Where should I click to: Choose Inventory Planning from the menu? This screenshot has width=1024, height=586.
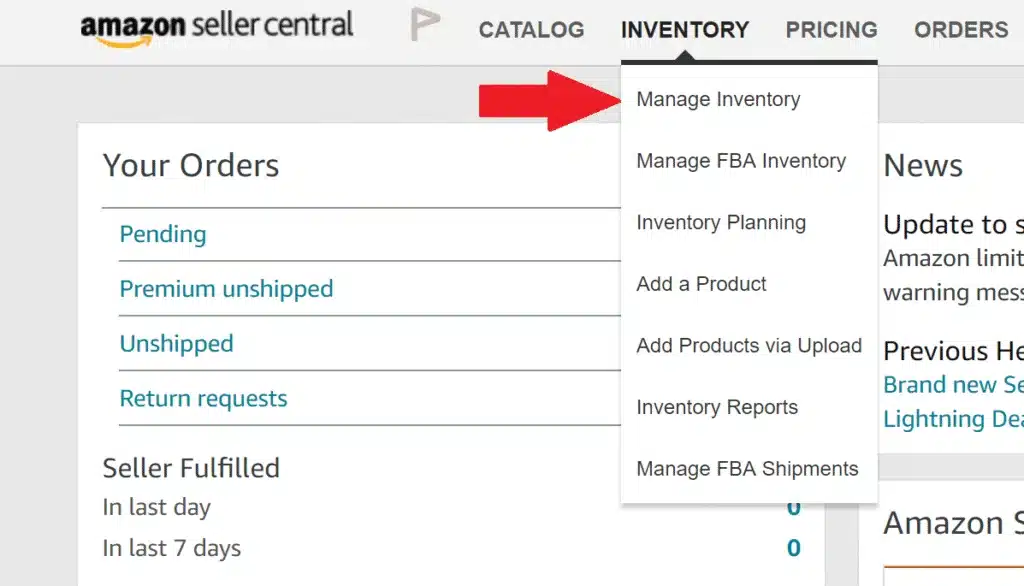tap(721, 222)
